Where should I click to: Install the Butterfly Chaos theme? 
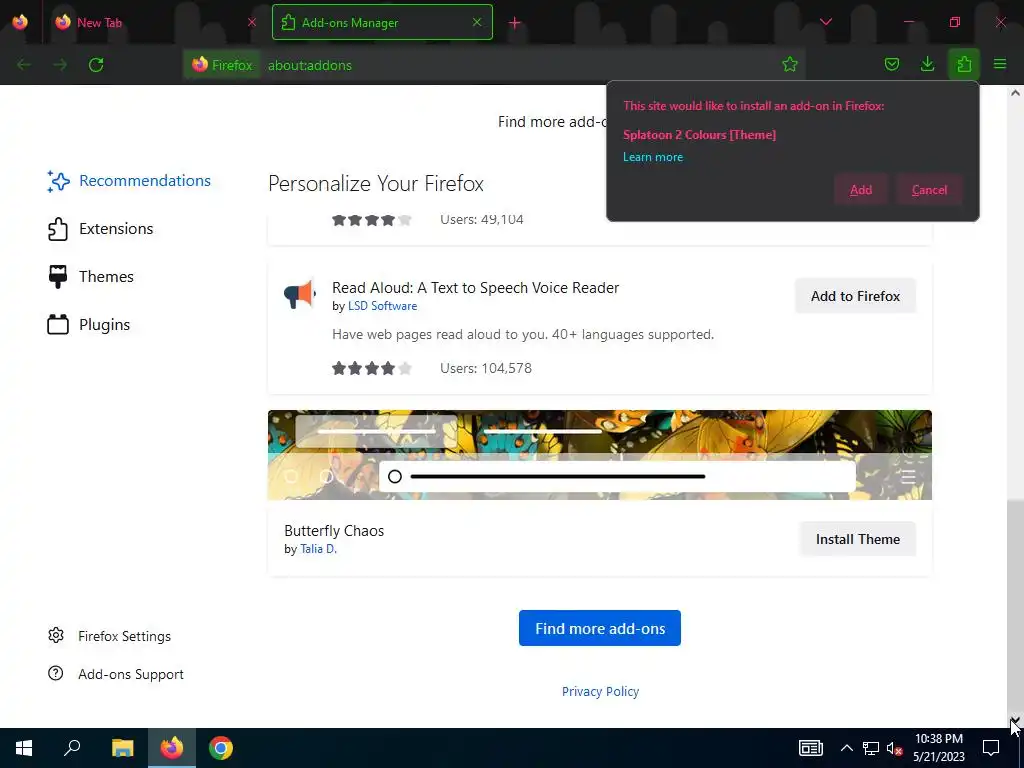pyautogui.click(x=857, y=539)
